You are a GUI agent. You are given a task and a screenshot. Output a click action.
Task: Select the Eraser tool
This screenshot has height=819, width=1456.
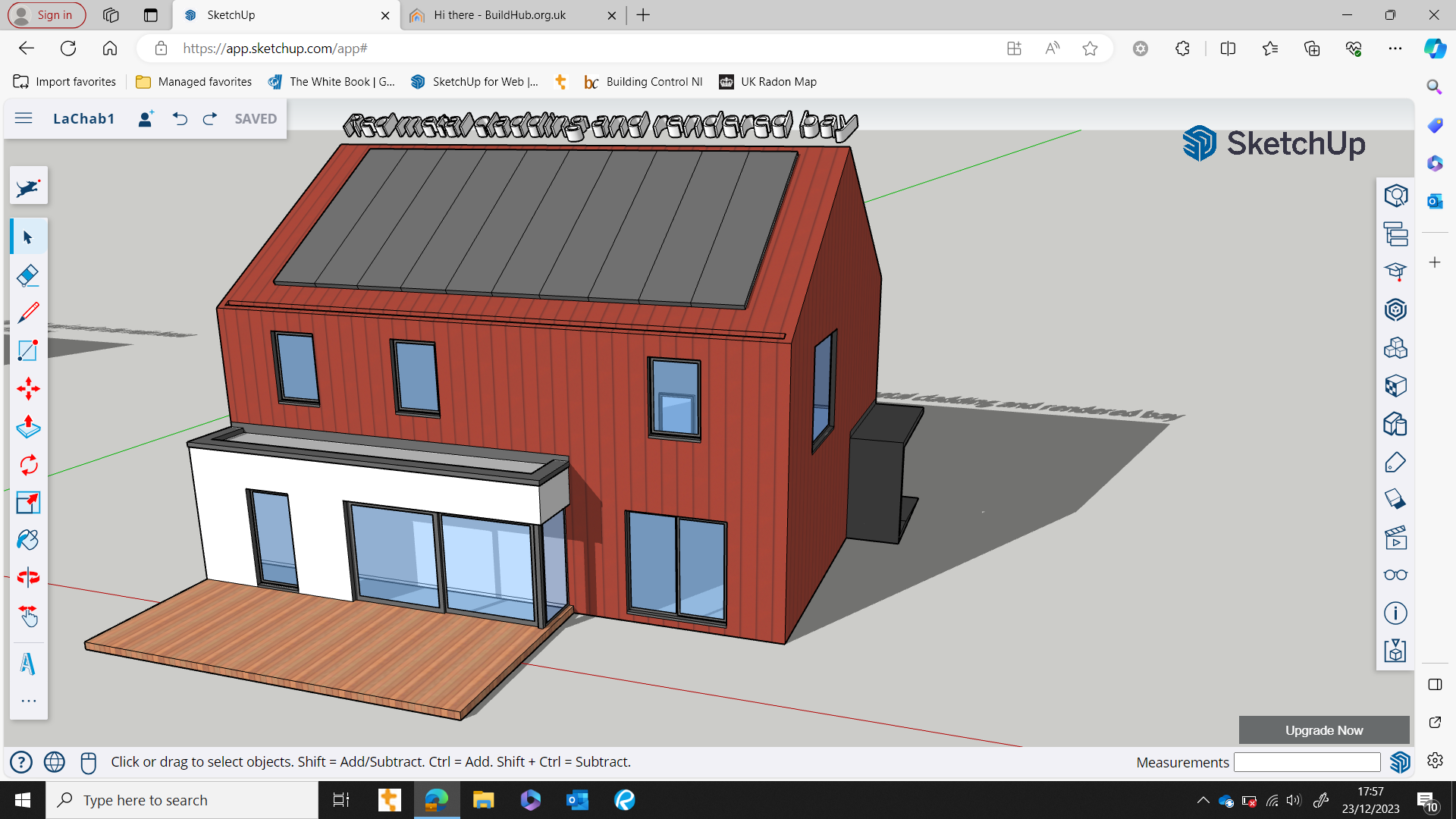(28, 275)
